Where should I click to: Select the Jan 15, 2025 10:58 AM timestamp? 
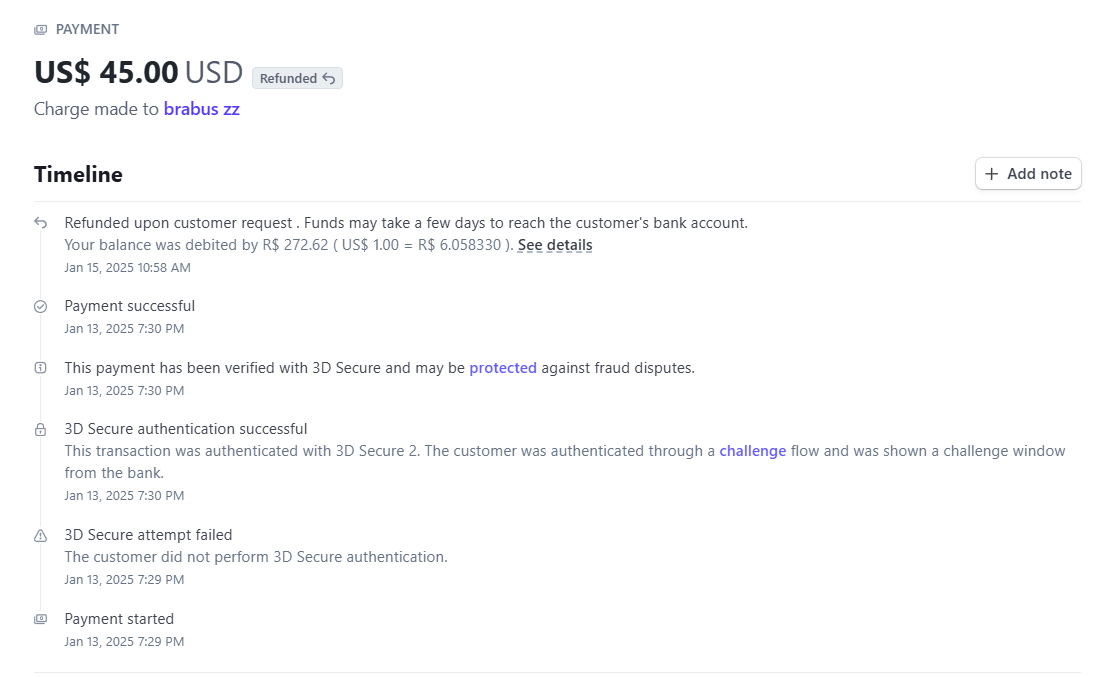[x=128, y=267]
